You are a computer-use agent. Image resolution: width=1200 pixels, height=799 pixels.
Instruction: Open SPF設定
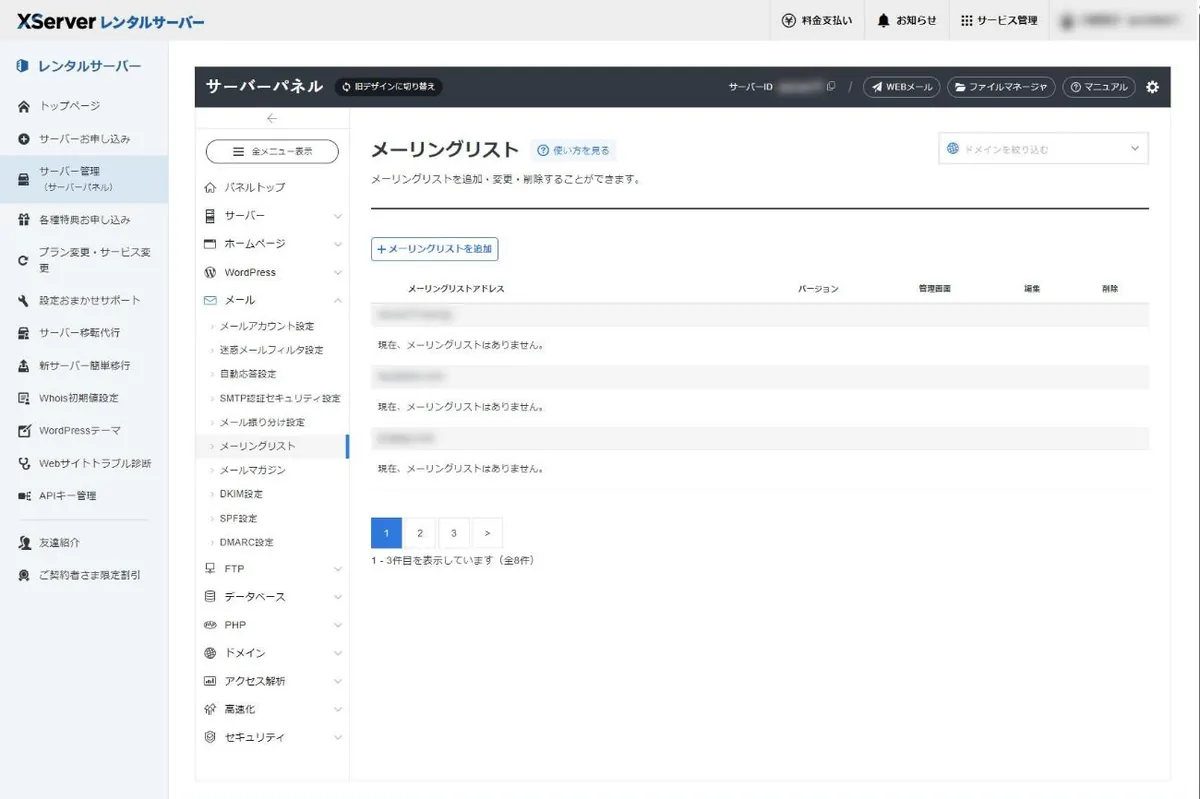tap(238, 518)
